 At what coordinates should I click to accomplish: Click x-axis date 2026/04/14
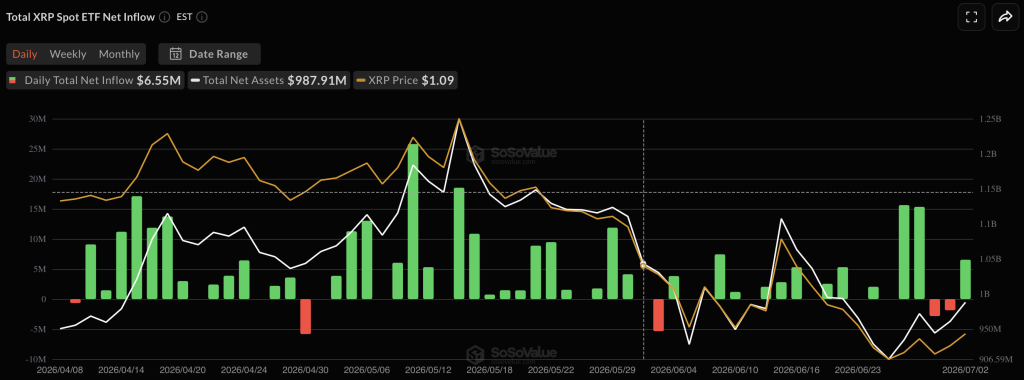tap(121, 369)
